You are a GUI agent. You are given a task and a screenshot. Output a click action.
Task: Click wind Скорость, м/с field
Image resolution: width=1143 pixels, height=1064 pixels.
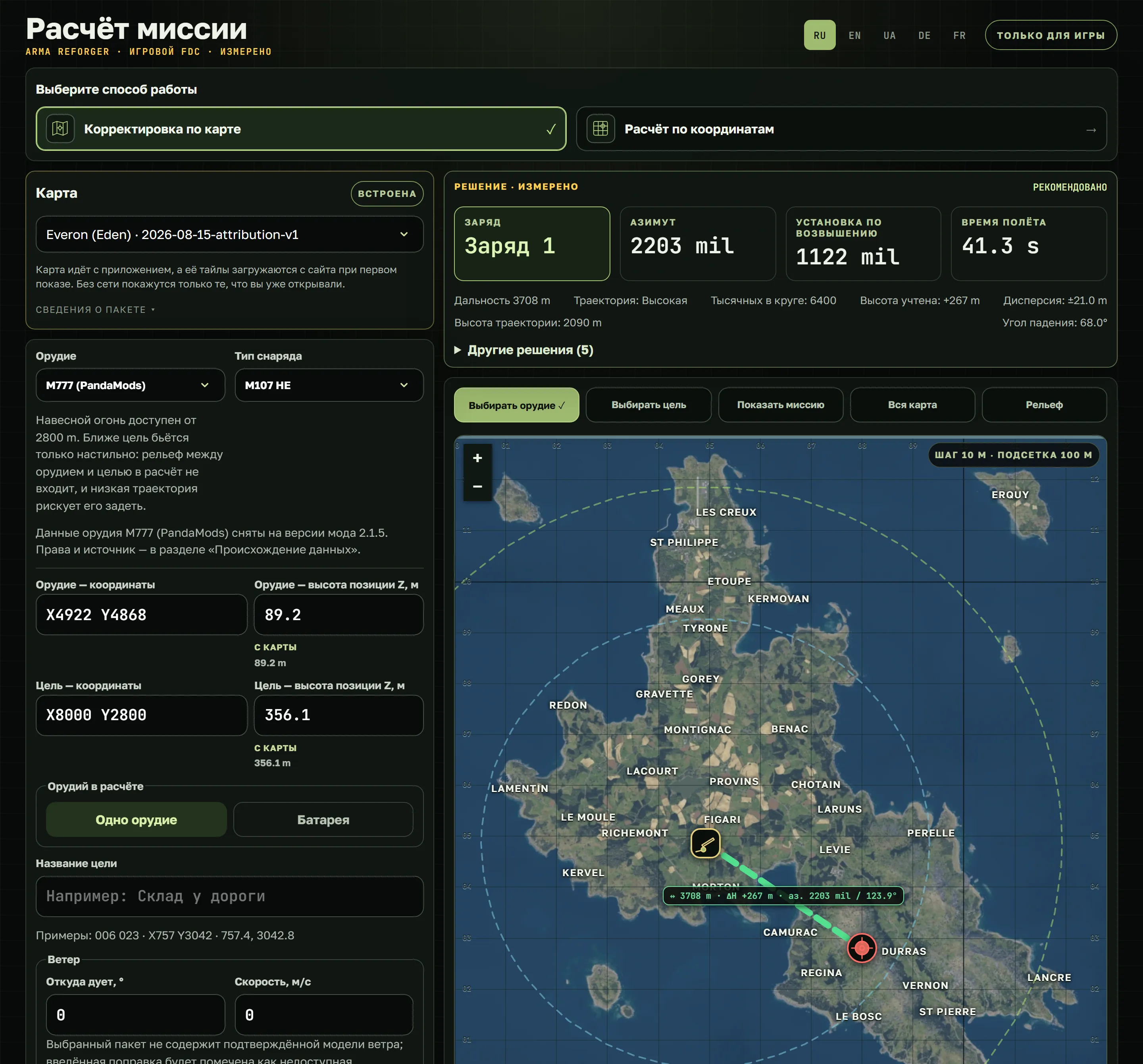[x=324, y=1014]
